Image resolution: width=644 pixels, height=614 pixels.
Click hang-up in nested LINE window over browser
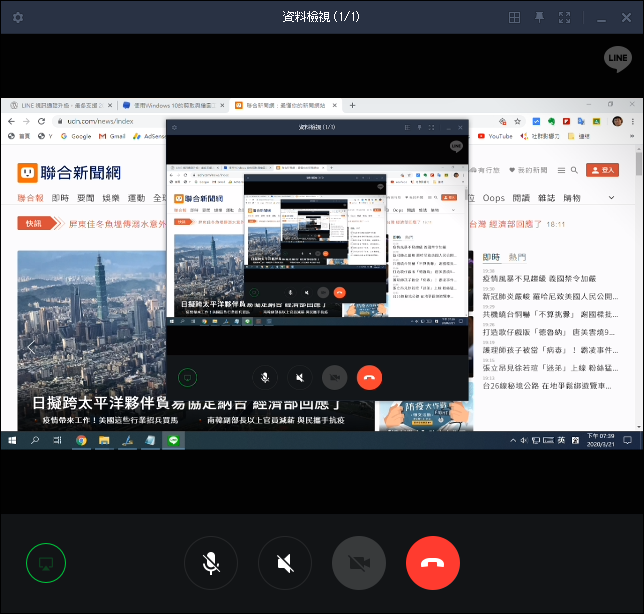[369, 377]
